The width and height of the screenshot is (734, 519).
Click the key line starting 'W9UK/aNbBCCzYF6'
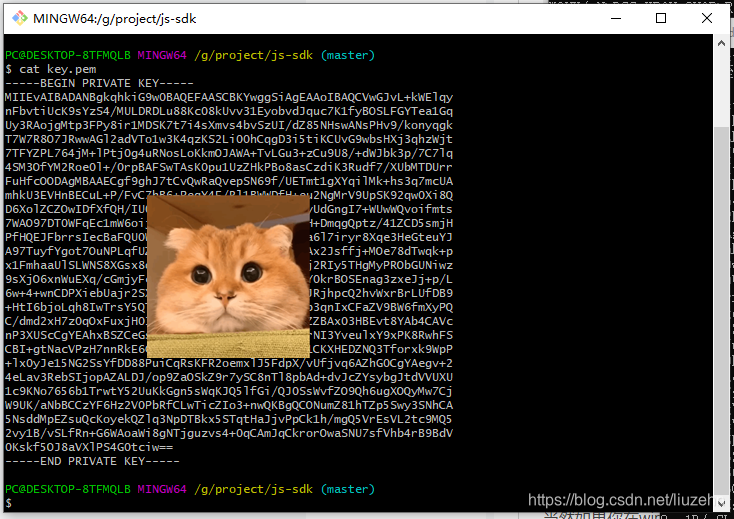click(x=229, y=405)
